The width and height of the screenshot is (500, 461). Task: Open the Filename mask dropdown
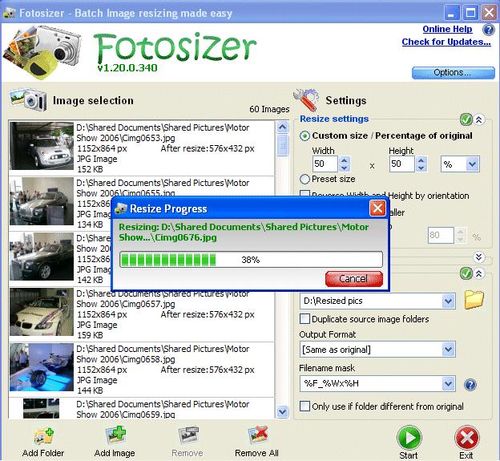point(448,384)
